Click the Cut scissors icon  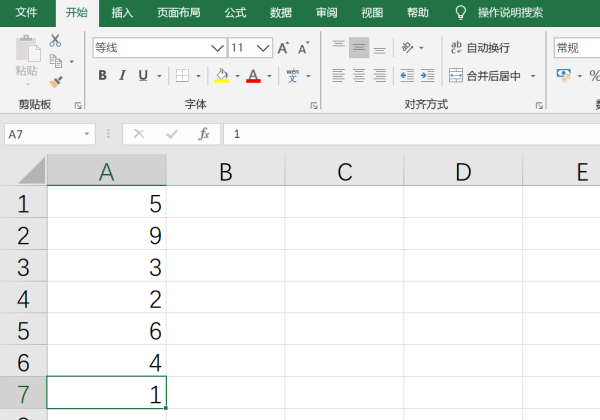coord(55,41)
